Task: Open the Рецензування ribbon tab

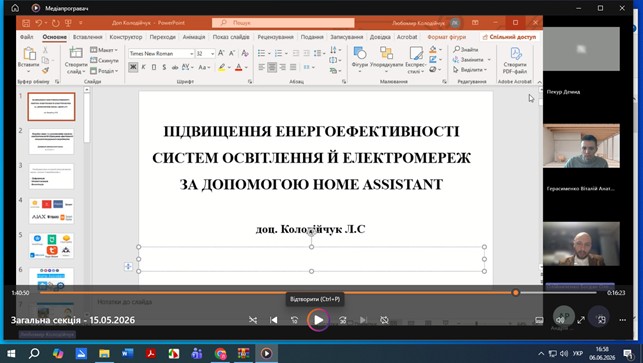Action: point(276,37)
